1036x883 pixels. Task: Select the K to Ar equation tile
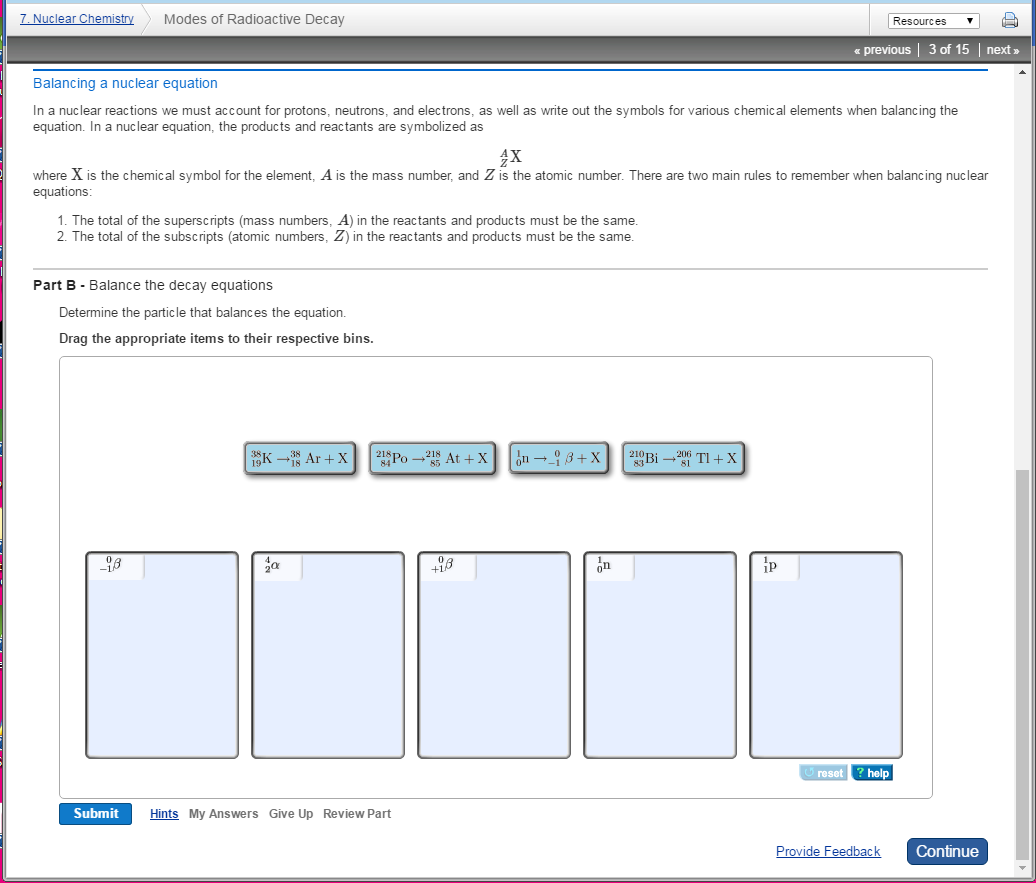coord(299,459)
